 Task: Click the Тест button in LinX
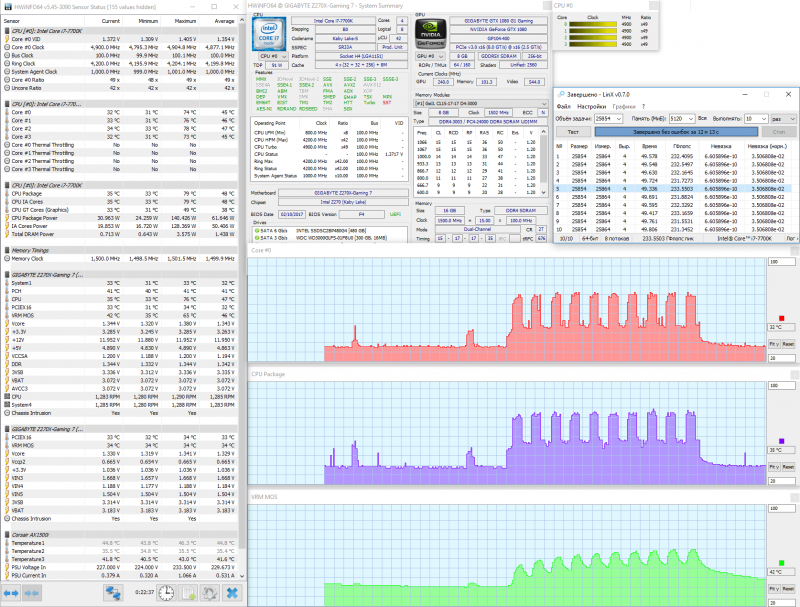coord(573,132)
